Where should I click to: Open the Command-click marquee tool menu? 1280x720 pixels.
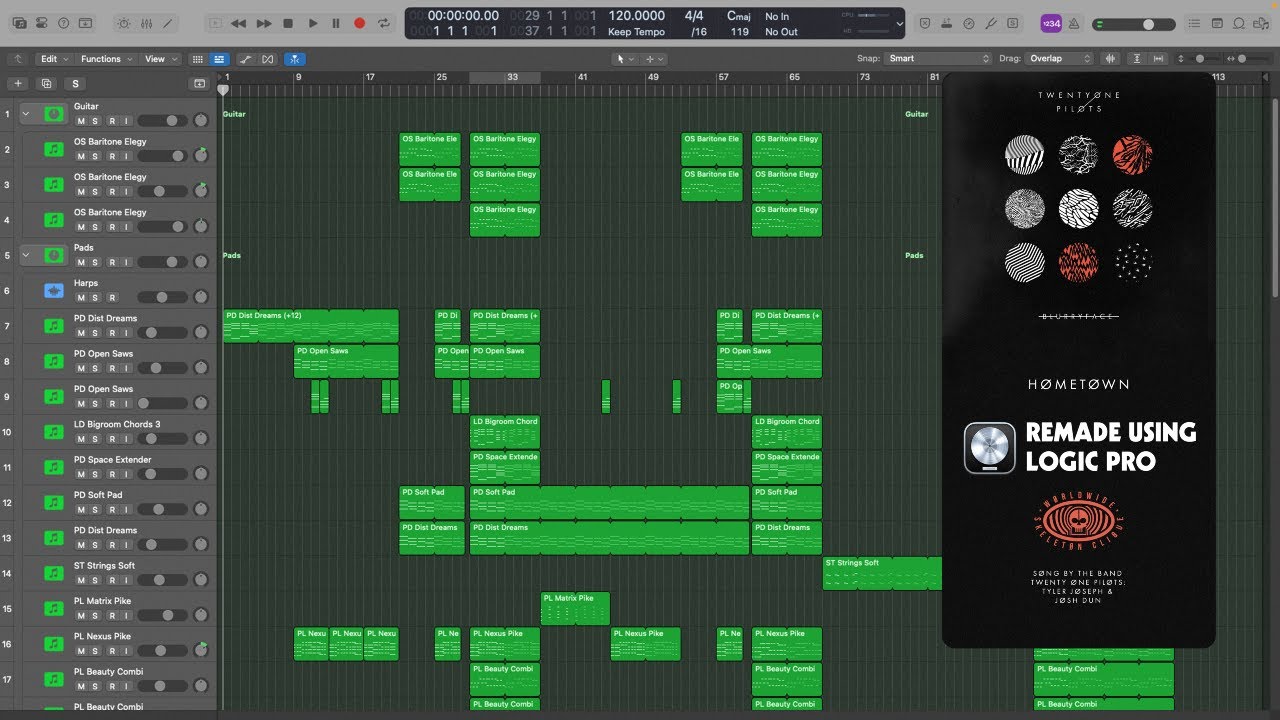tap(654, 59)
